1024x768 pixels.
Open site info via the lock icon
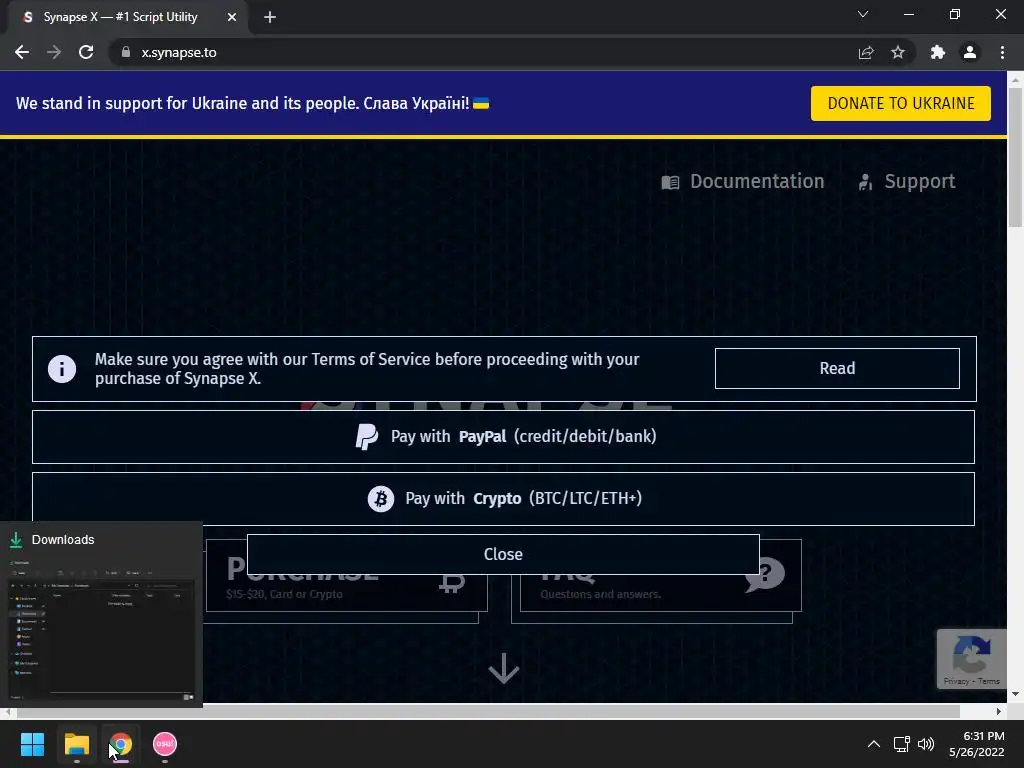tap(126, 52)
